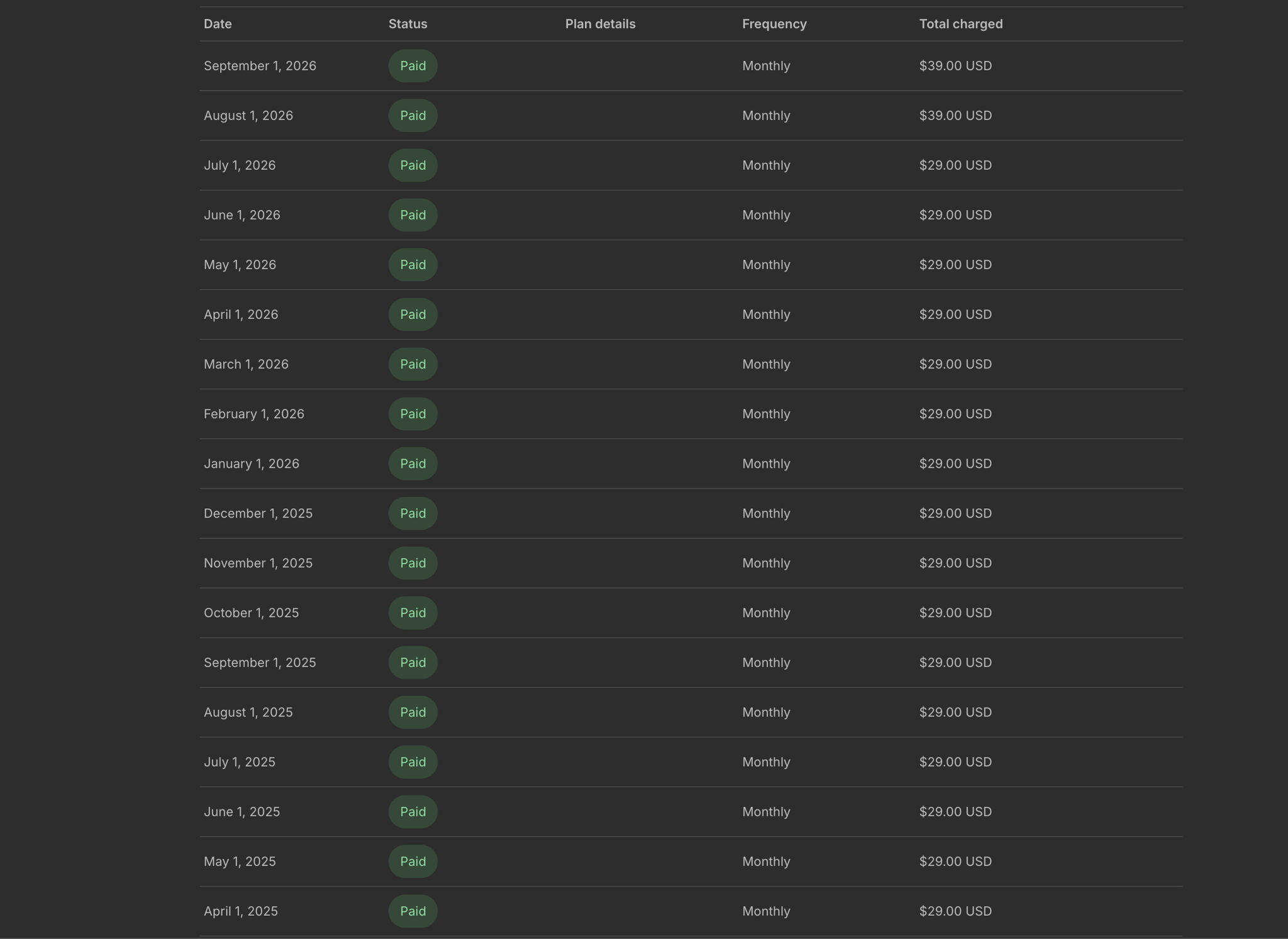
Task: Select the February 1, 2026 date
Action: point(254,414)
